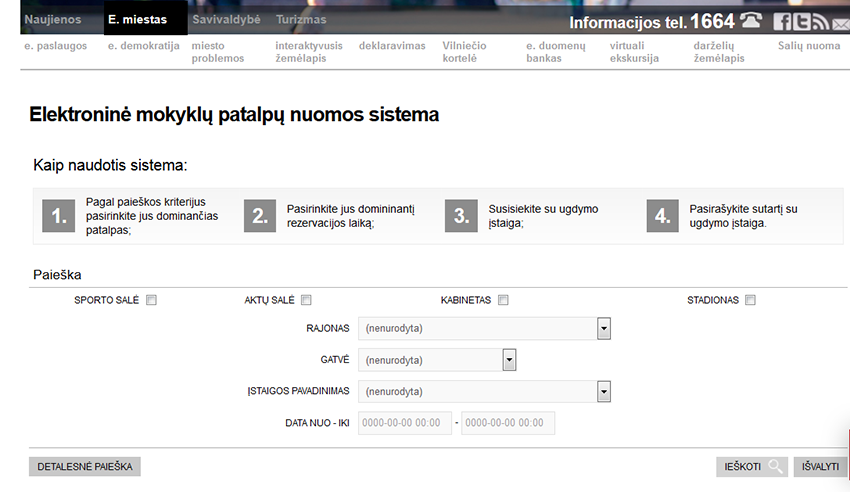This screenshot has height=492, width=850.
Task: Open darželių žemėlapis link
Action: tap(719, 52)
